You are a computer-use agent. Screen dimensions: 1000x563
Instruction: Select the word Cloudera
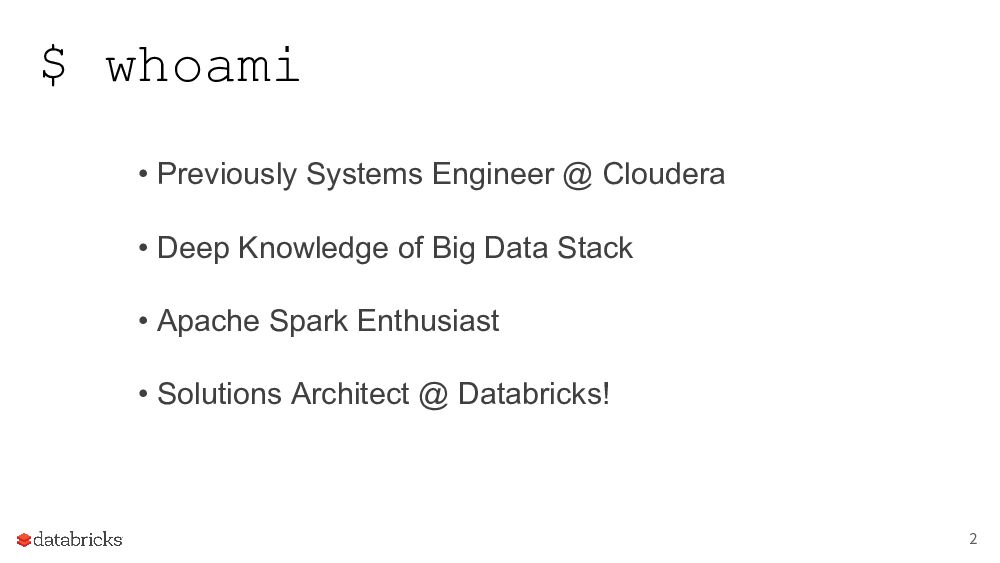point(664,175)
